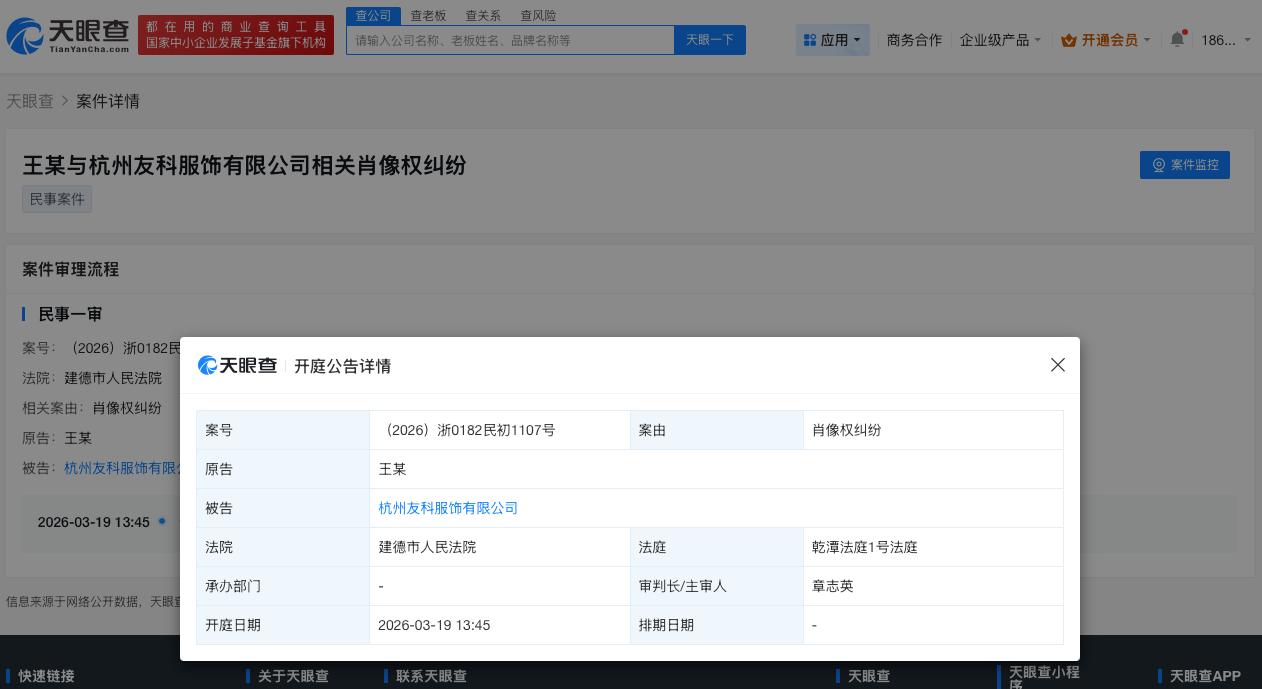Open the 杭州友科服饰有限公司 company link

click(448, 508)
